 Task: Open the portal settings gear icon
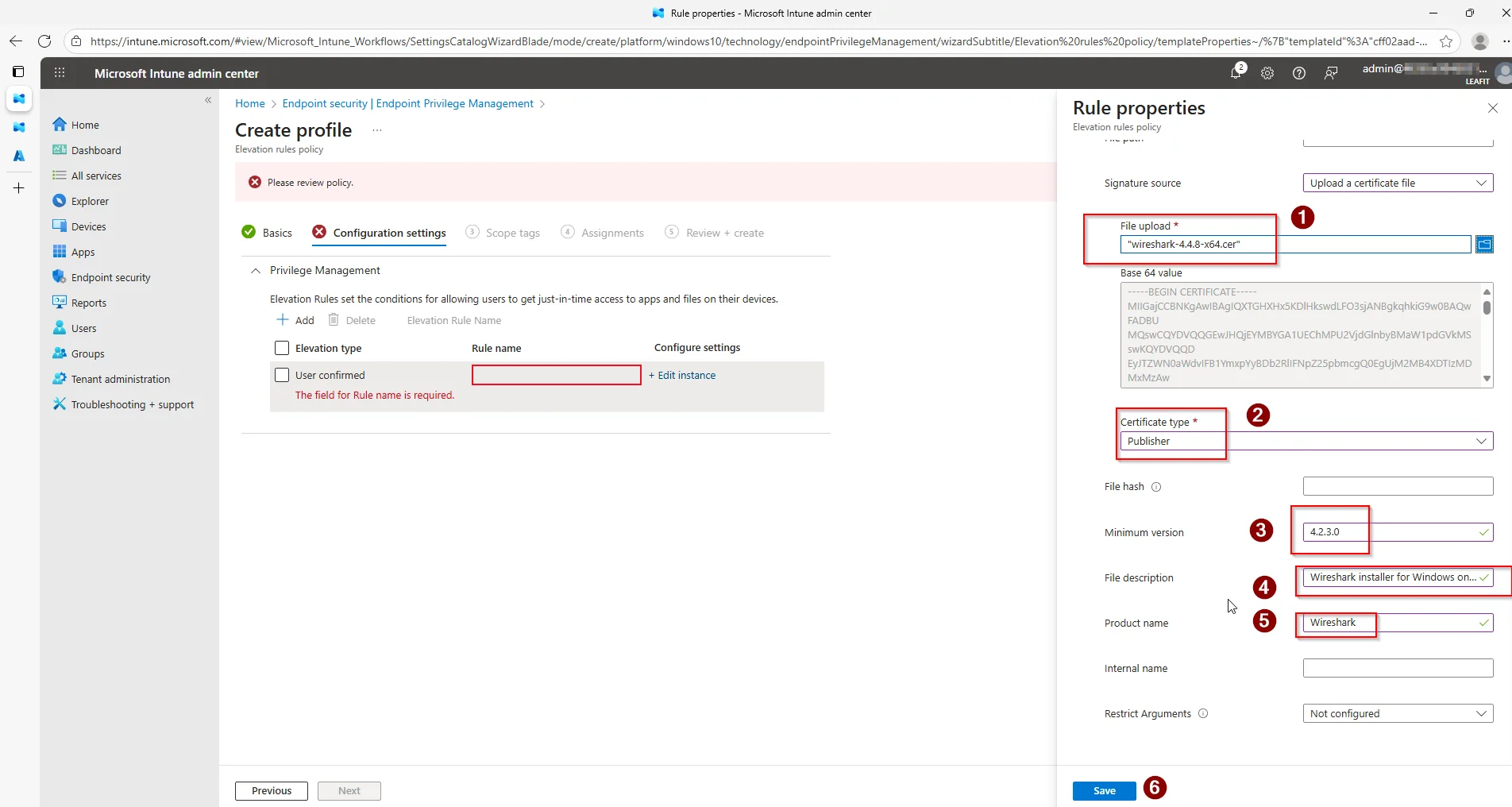tap(1267, 73)
